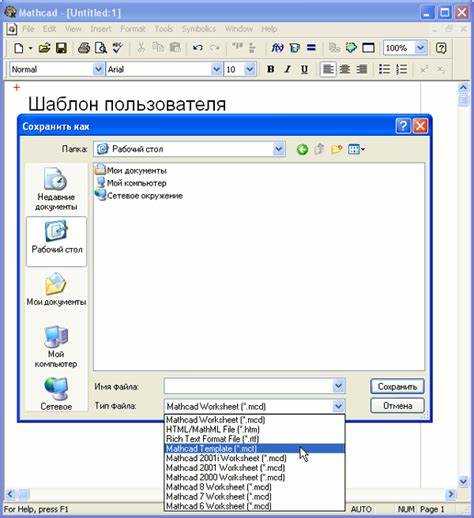Screen dimensions: 474x518
Task: Click the Calculate equals-sign icon
Action: 311,48
